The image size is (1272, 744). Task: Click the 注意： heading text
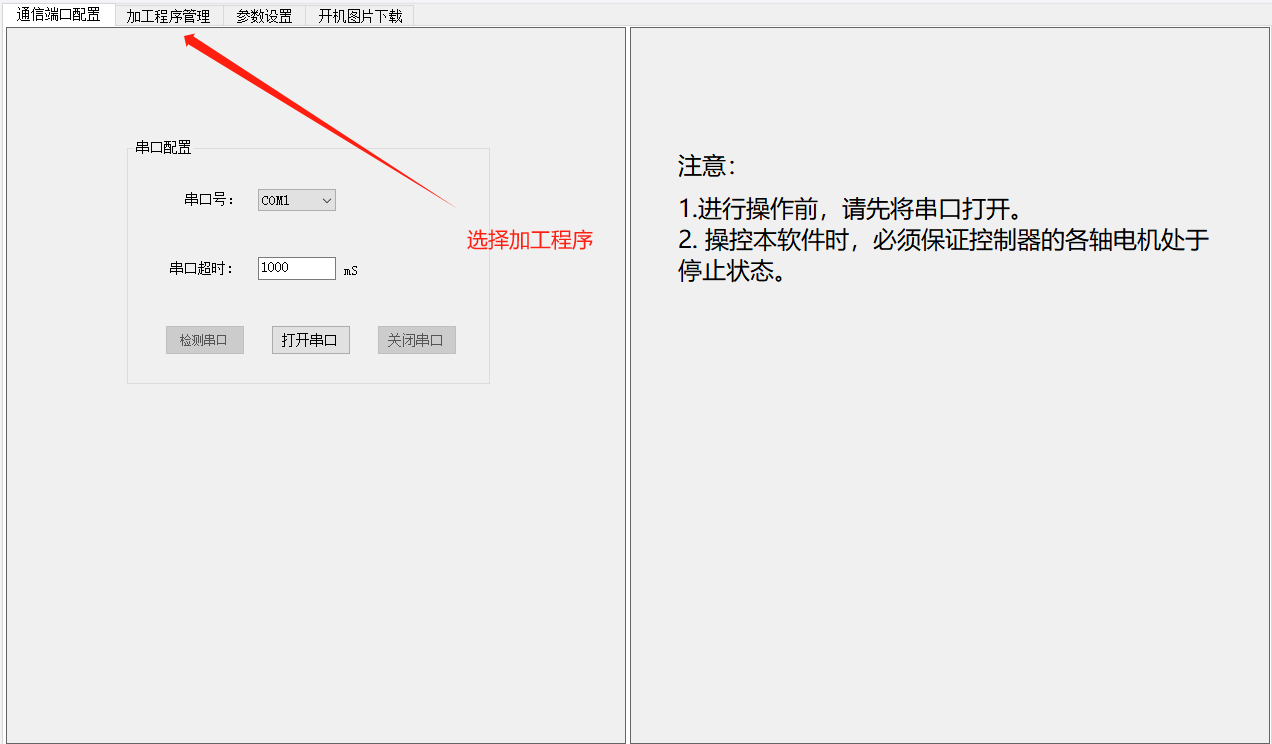[x=707, y=166]
